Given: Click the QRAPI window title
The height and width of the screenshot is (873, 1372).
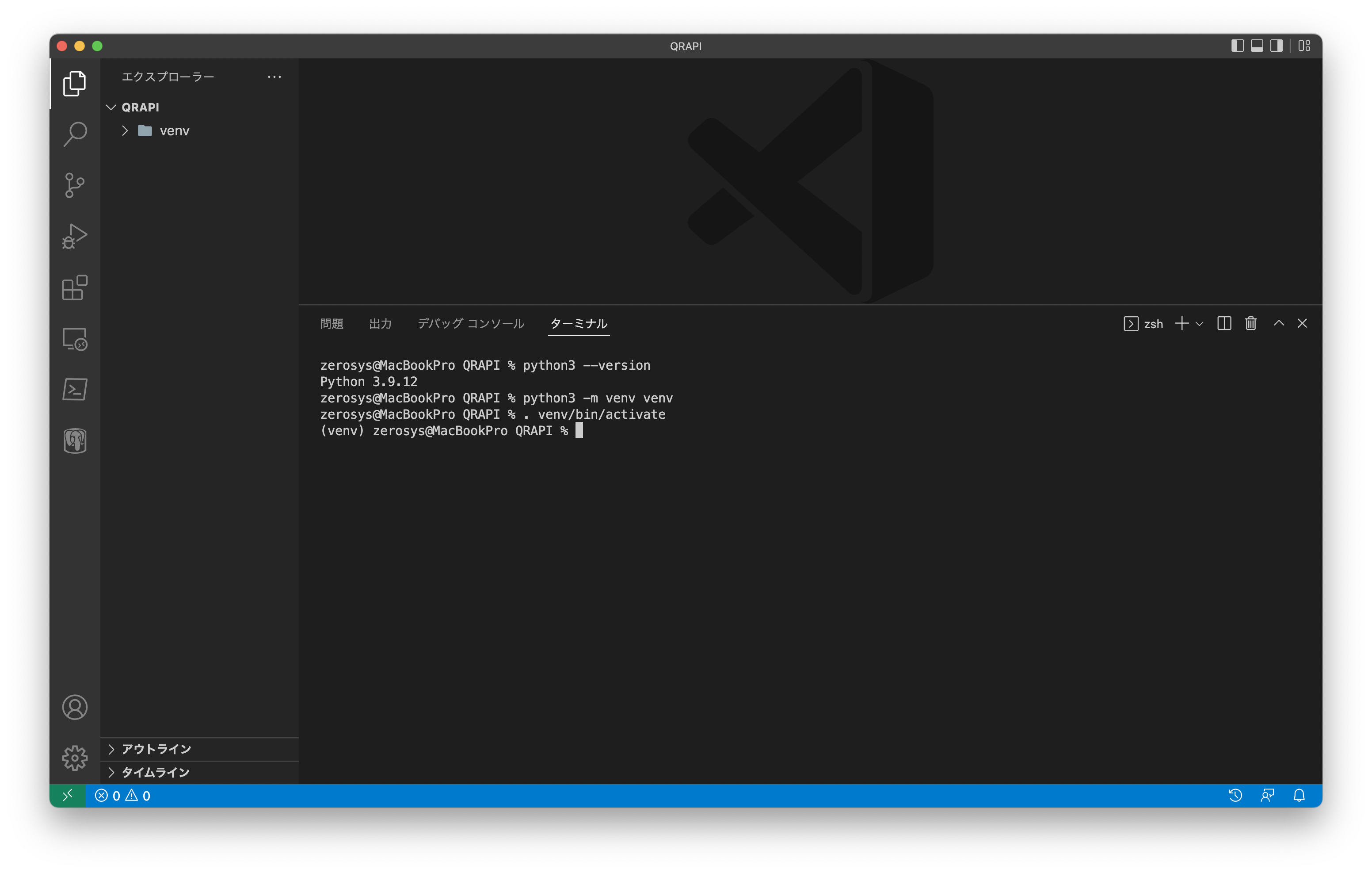Looking at the screenshot, I should (686, 46).
